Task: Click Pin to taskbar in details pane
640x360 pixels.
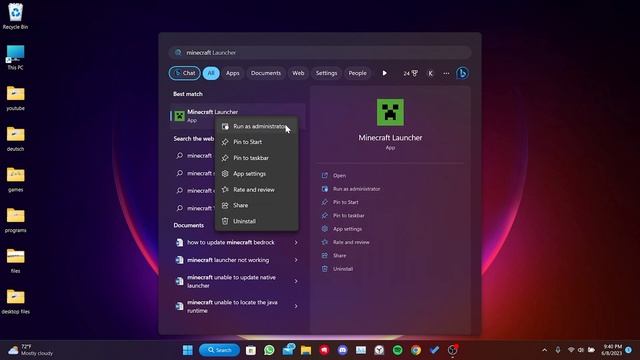Action: [343, 216]
